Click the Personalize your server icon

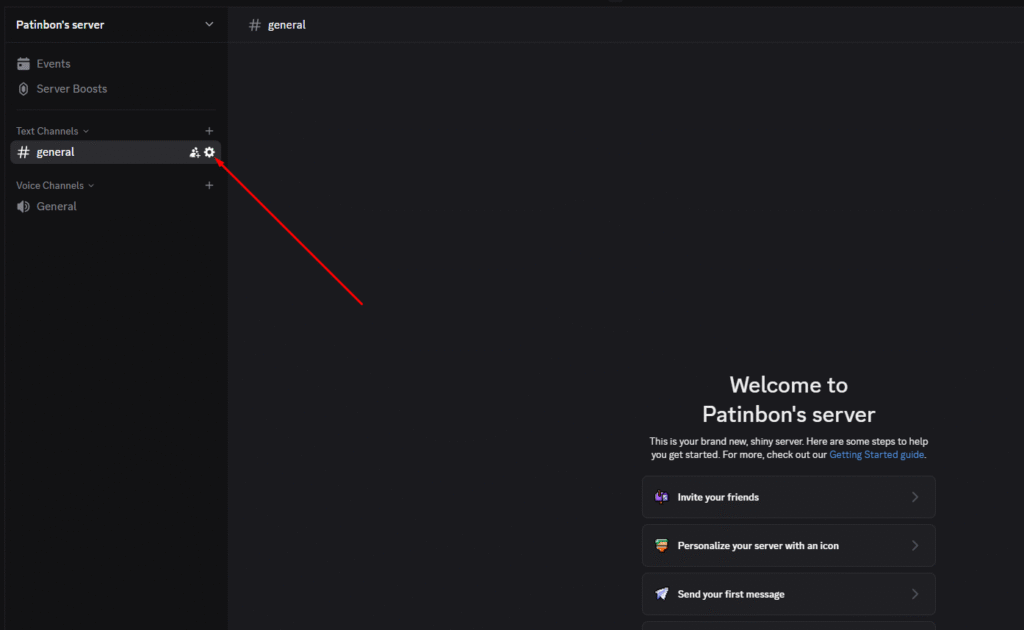(x=662, y=545)
